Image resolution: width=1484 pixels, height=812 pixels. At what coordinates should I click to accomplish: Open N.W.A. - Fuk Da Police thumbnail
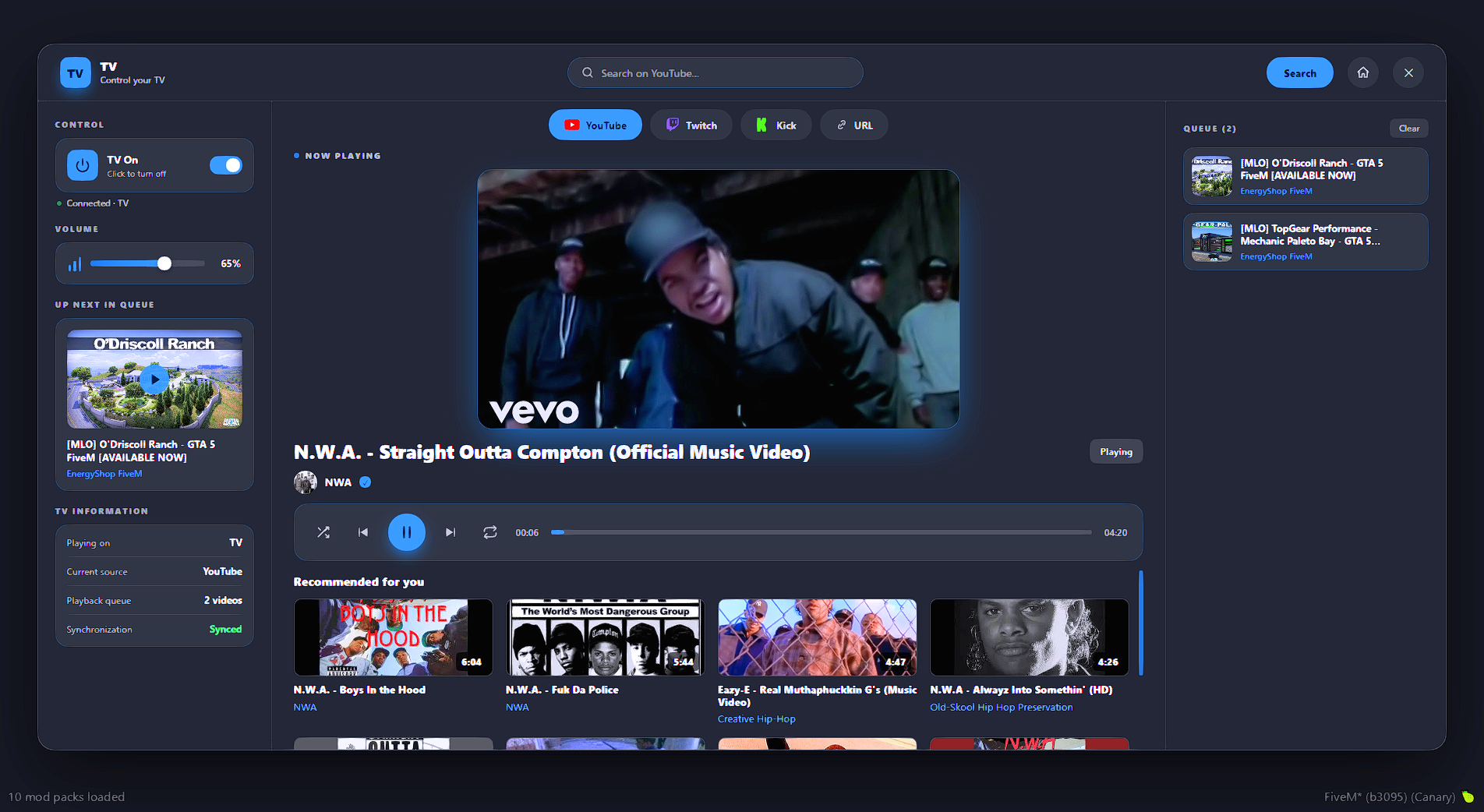click(606, 637)
